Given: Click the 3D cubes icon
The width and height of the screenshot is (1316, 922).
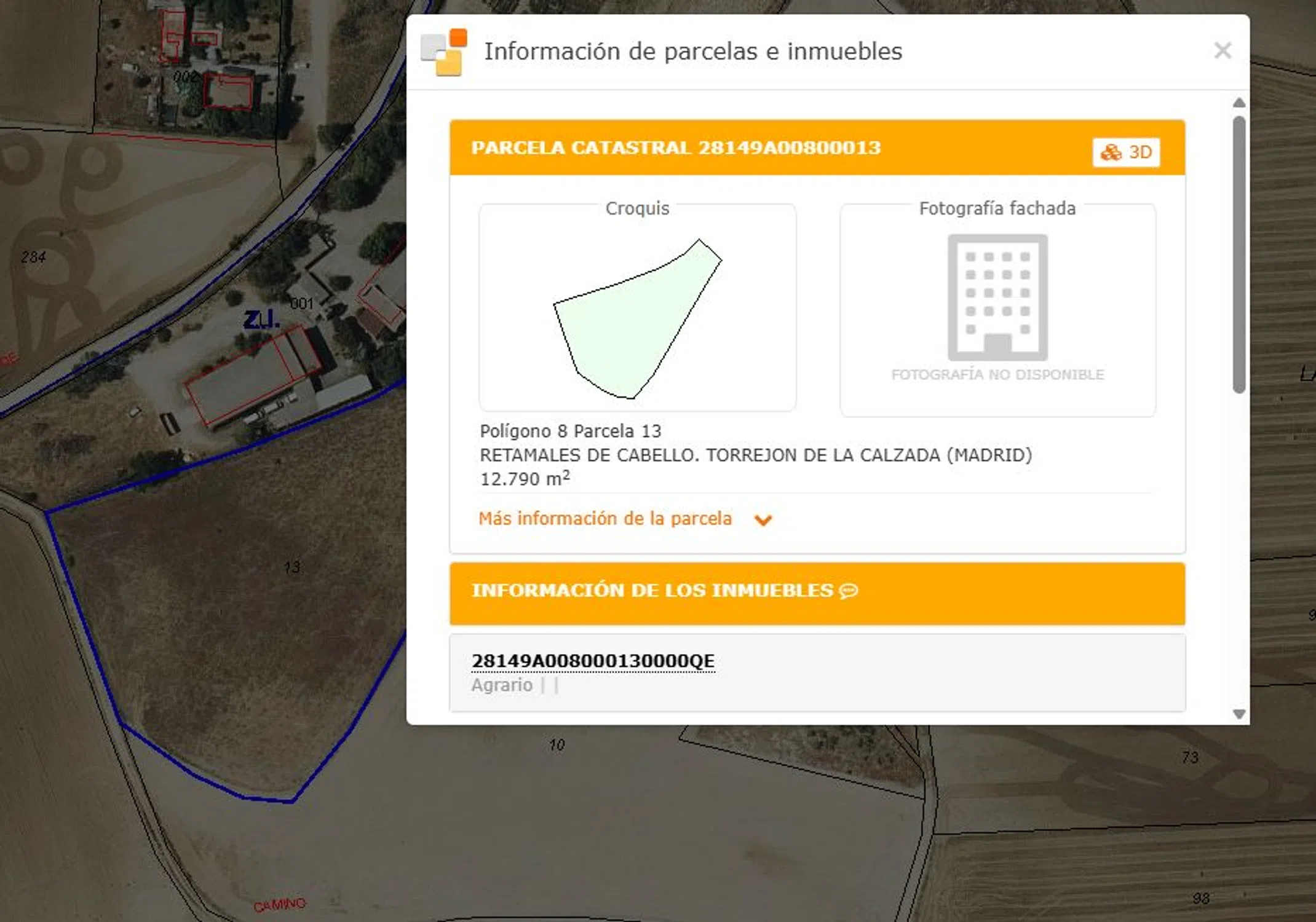Looking at the screenshot, I should [1111, 152].
